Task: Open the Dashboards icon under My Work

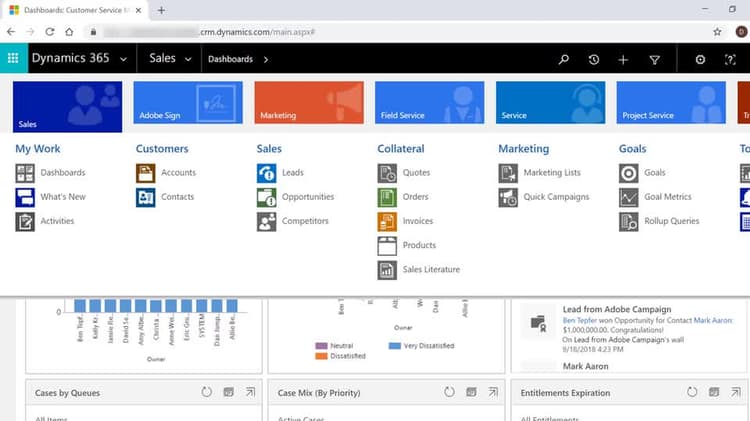Action: coord(25,173)
